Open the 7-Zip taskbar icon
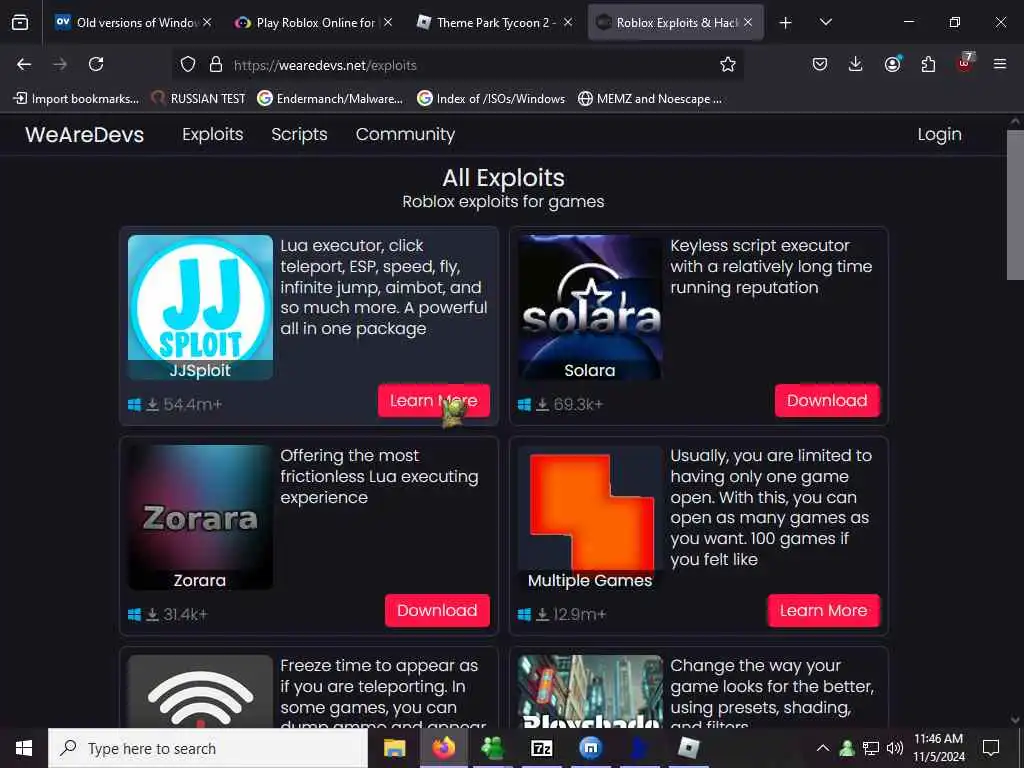 tap(541, 748)
